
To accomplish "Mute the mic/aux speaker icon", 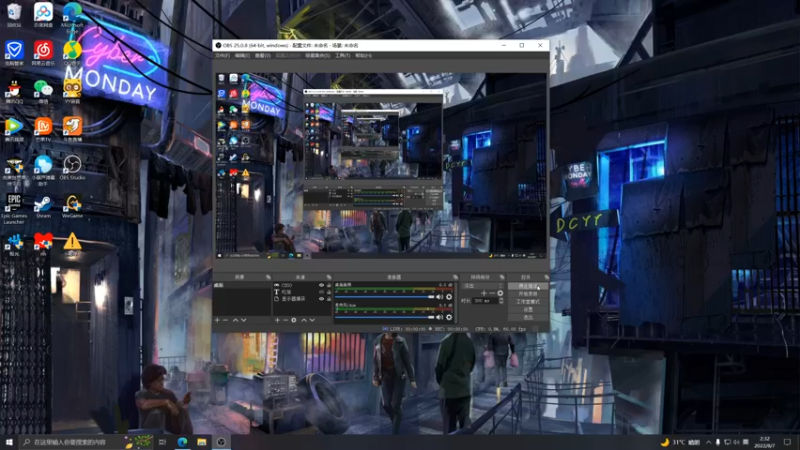I will pos(440,317).
